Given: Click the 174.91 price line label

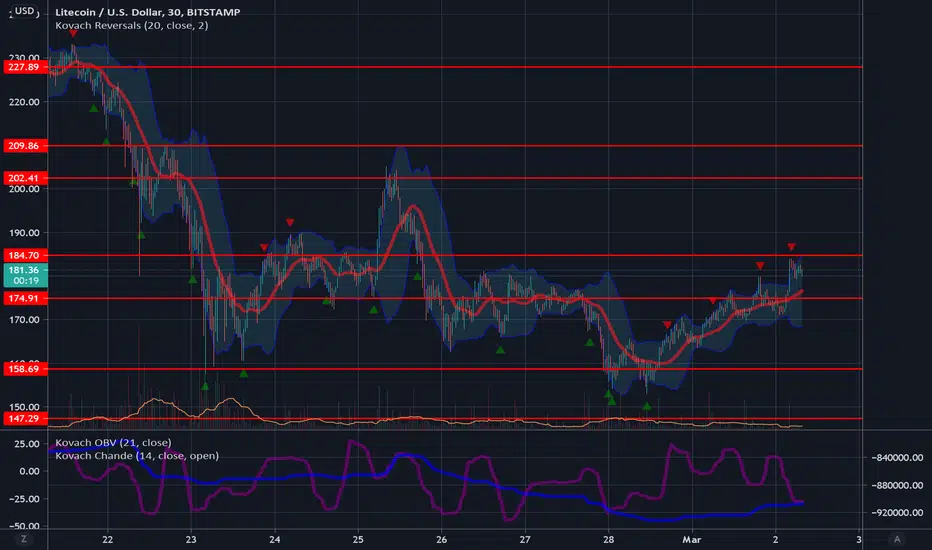Looking at the screenshot, I should click(x=25, y=298).
